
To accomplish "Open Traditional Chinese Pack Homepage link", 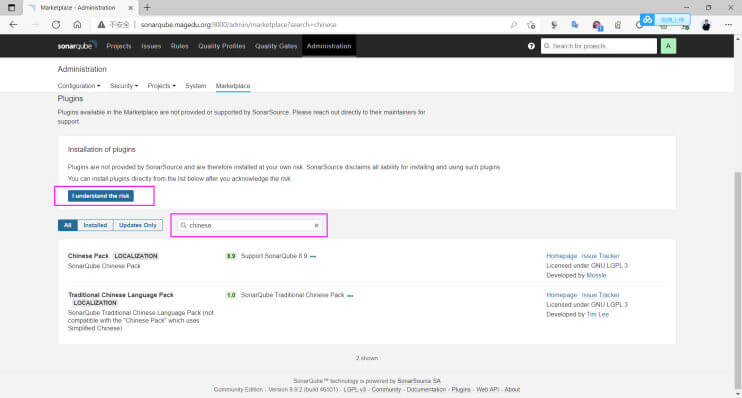I will 562,295.
